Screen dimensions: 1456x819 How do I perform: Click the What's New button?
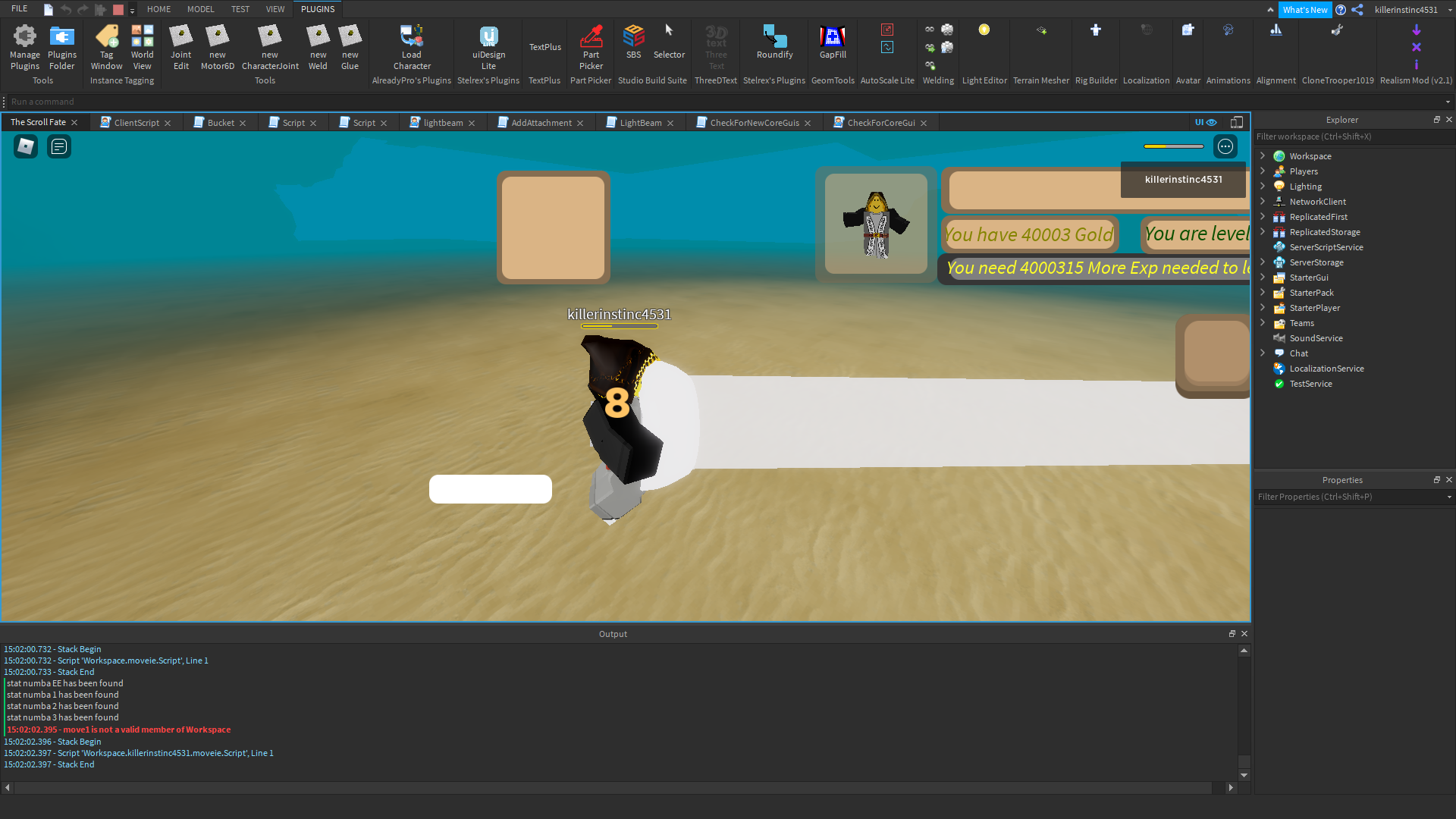[1304, 10]
